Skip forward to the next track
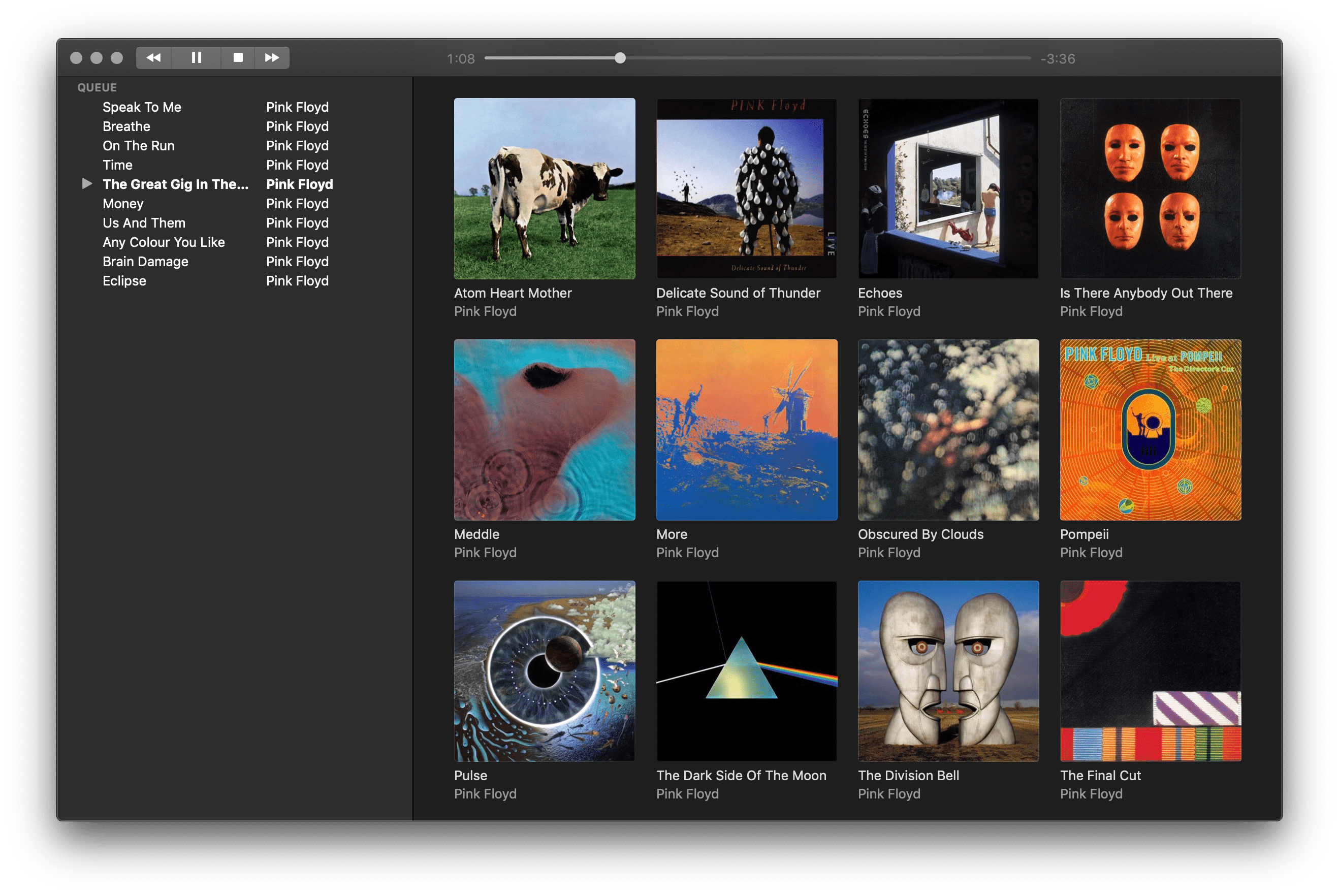 [x=271, y=58]
